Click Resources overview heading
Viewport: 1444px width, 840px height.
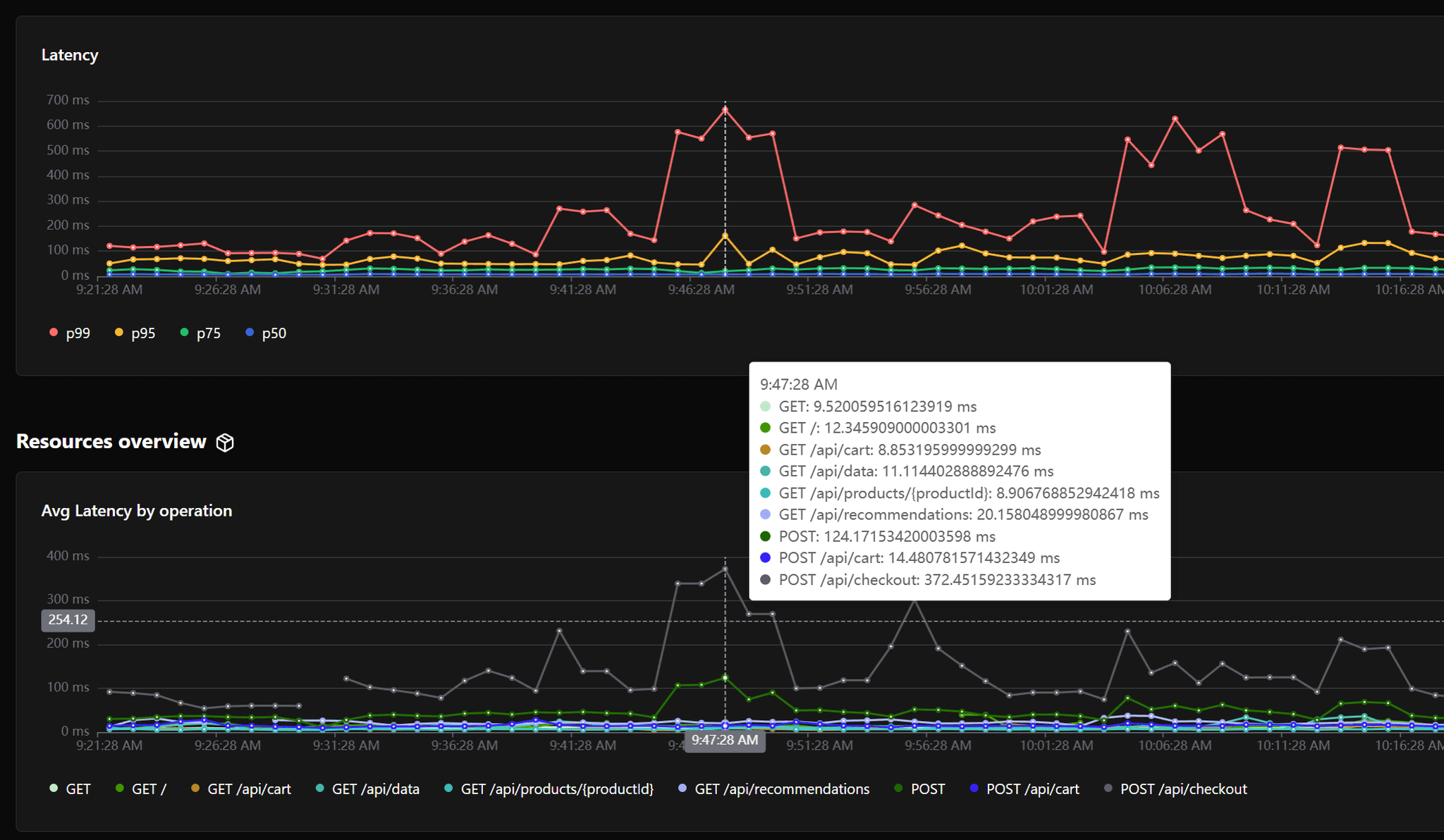(x=111, y=442)
